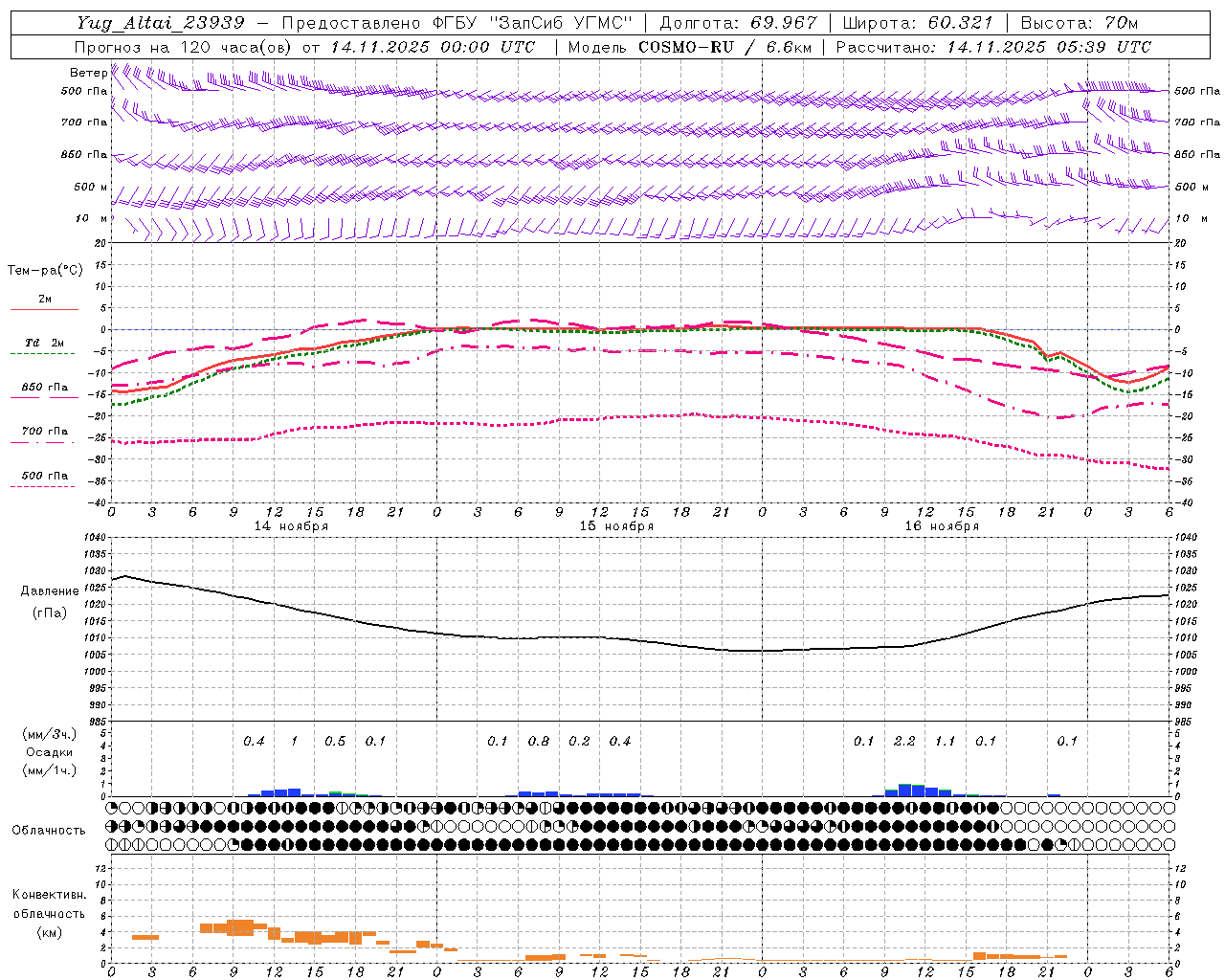Click precipitation value 2.2
Viewport: 1225px width, 980px height.
pyautogui.click(x=904, y=742)
